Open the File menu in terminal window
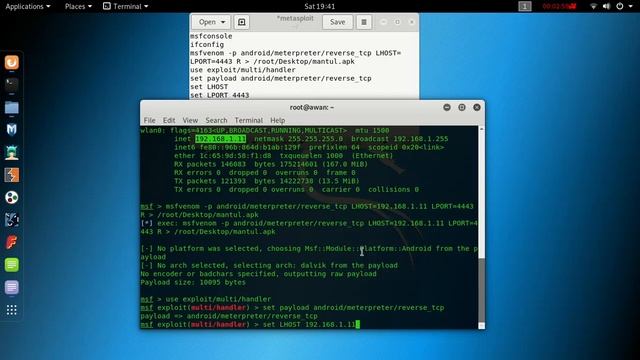 [149, 120]
